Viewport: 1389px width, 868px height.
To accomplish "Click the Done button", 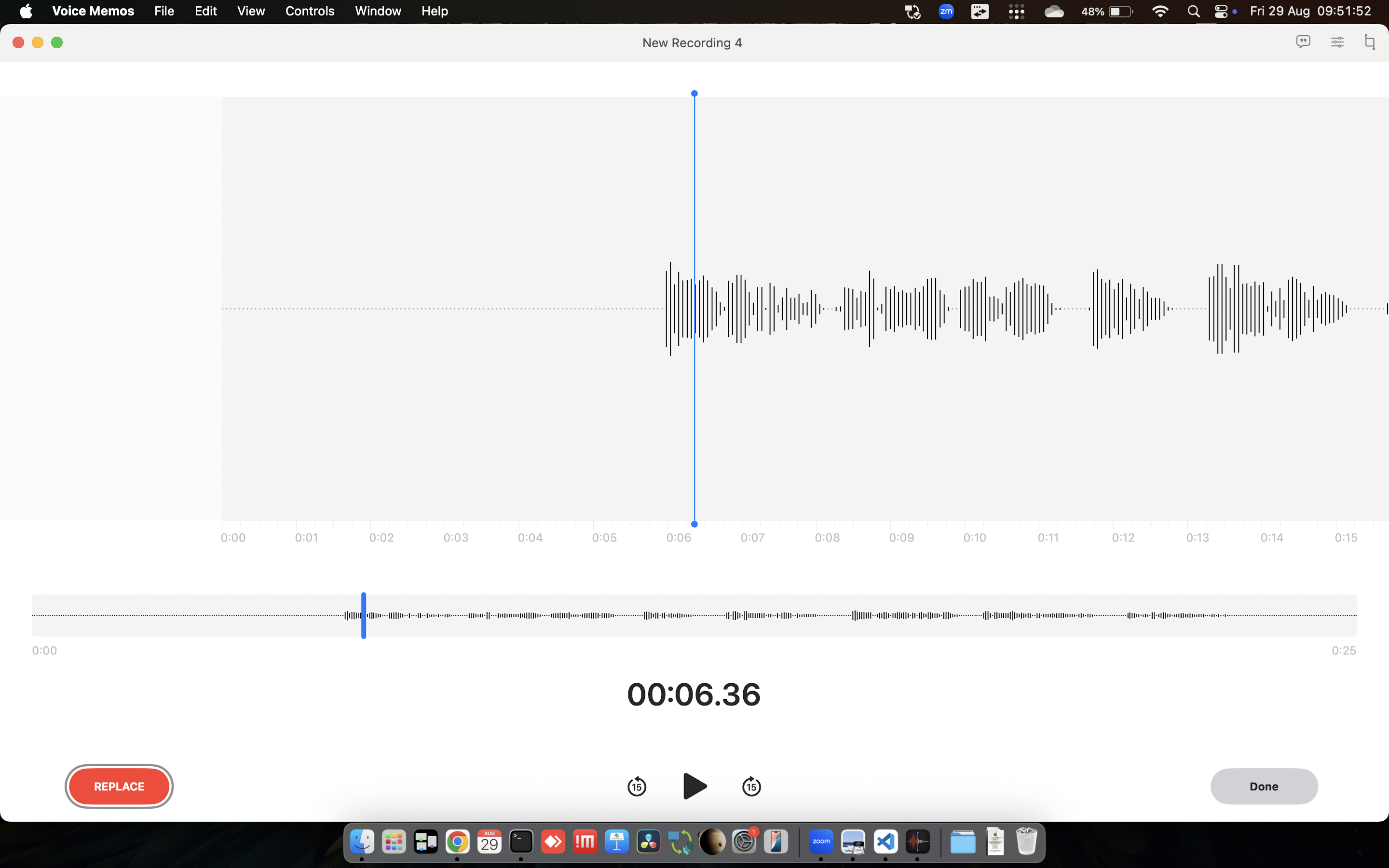I will pos(1263,786).
